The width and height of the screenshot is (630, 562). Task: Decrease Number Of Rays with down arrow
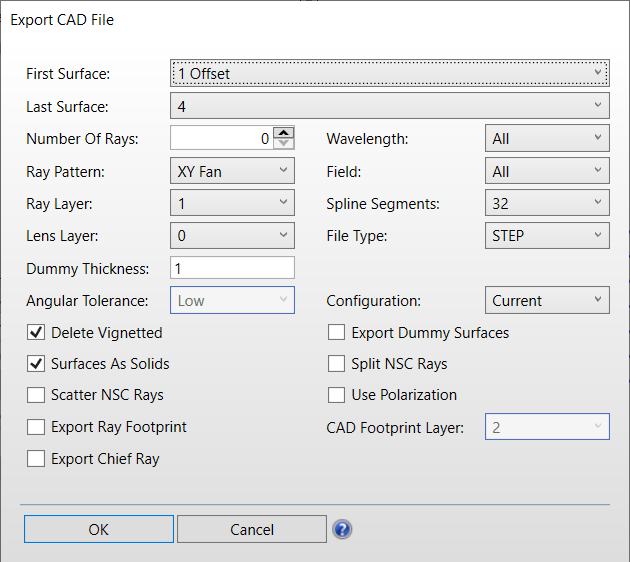tap(284, 144)
